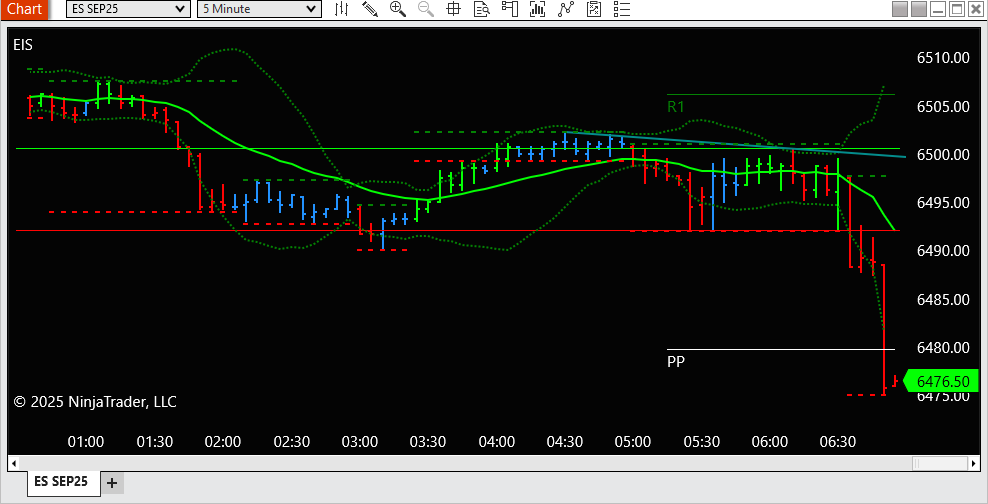Select the crosshair cursor tool

click(x=454, y=9)
